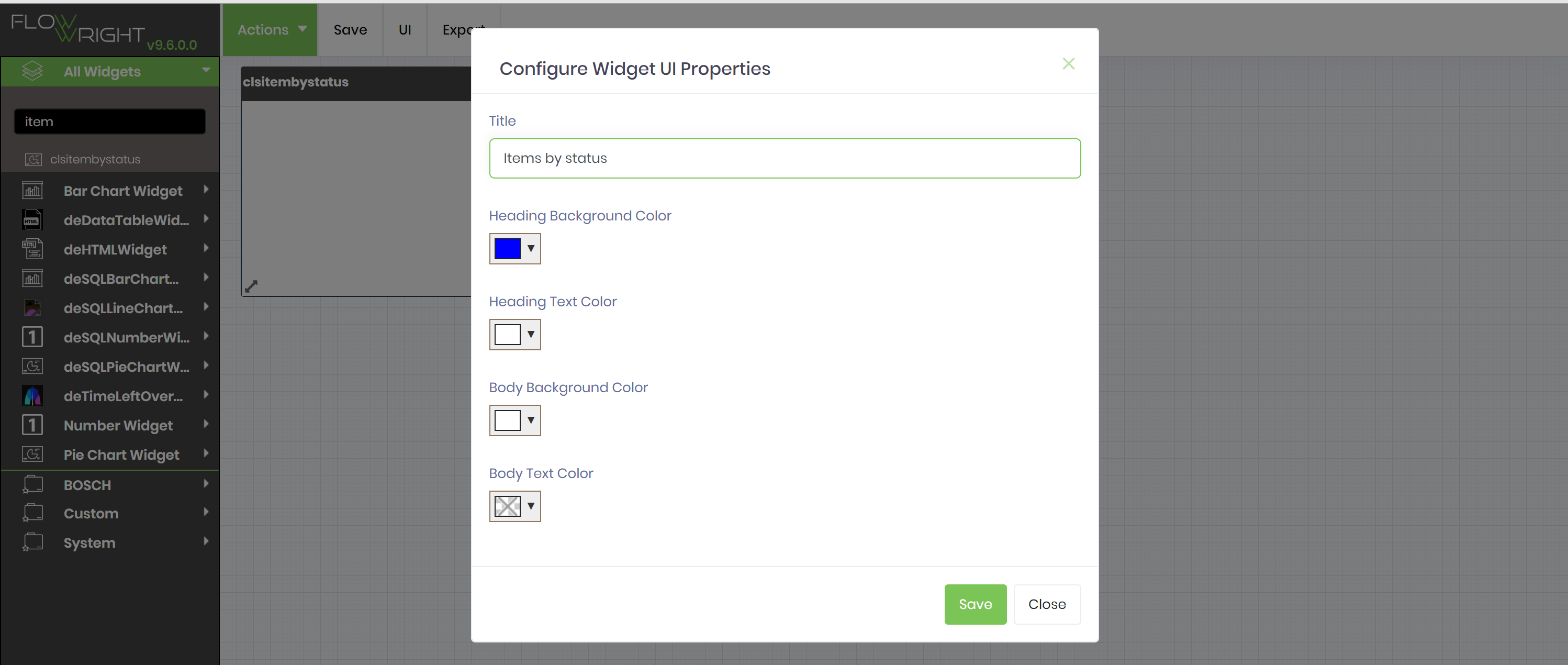Expand the BOSCH widget category
The height and width of the screenshot is (665, 1568).
[x=207, y=484]
